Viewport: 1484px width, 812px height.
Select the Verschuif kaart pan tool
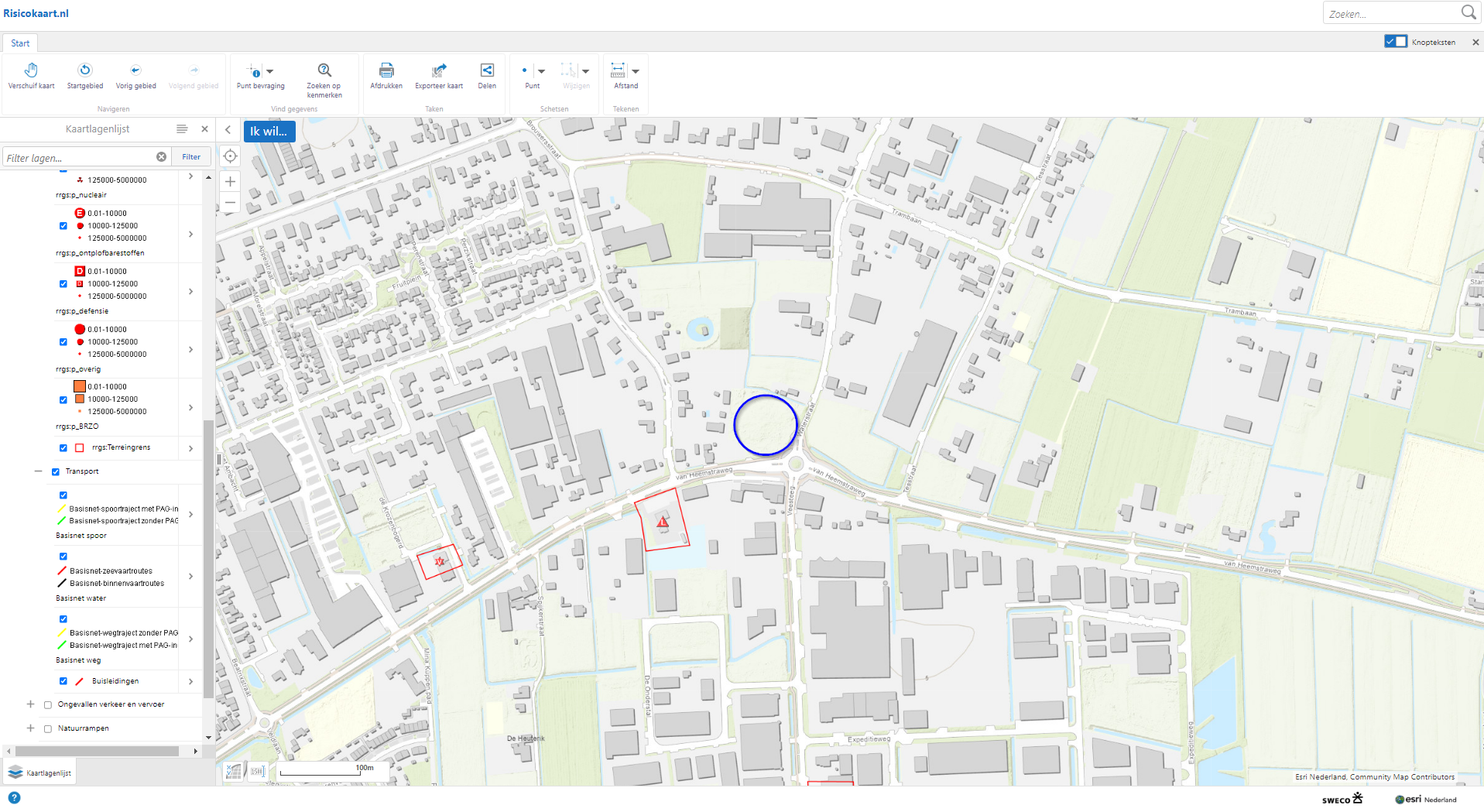point(31,76)
